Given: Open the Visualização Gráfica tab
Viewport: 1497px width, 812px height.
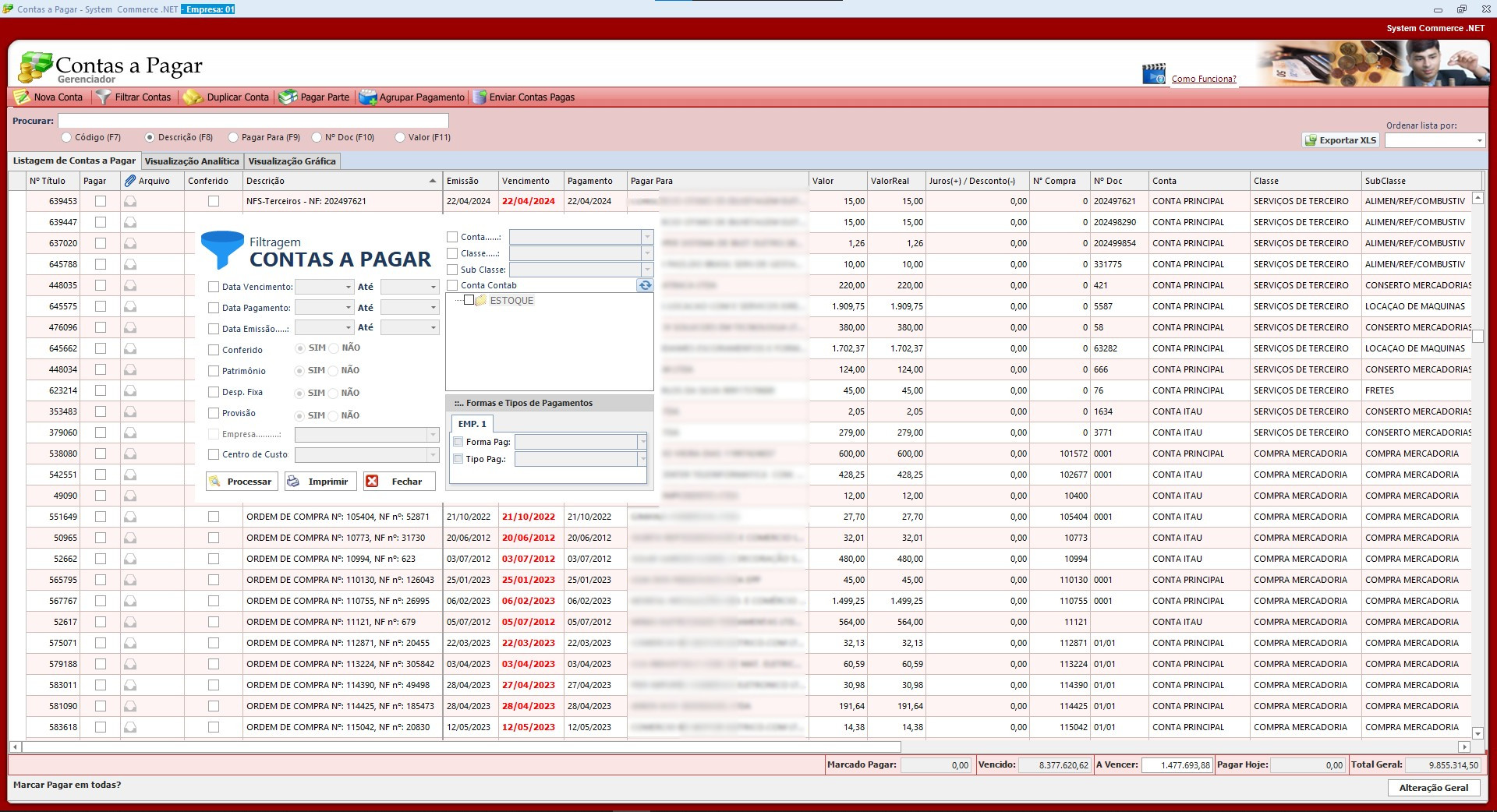Looking at the screenshot, I should [x=292, y=161].
